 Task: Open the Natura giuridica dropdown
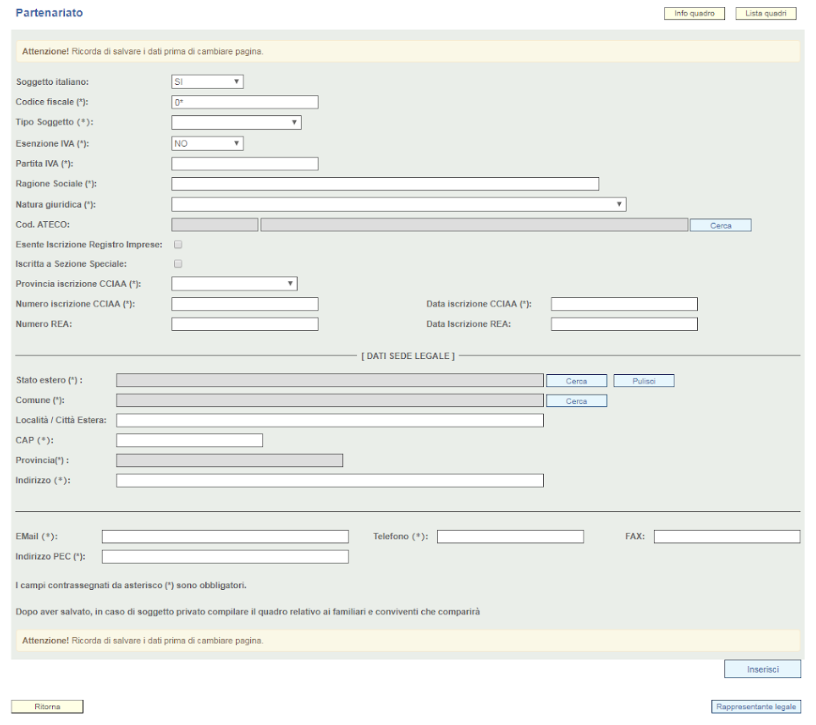pyautogui.click(x=398, y=204)
